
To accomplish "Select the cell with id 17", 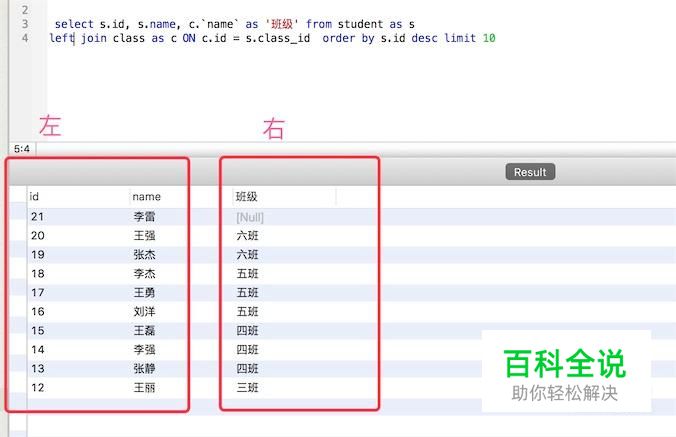I will point(38,293).
